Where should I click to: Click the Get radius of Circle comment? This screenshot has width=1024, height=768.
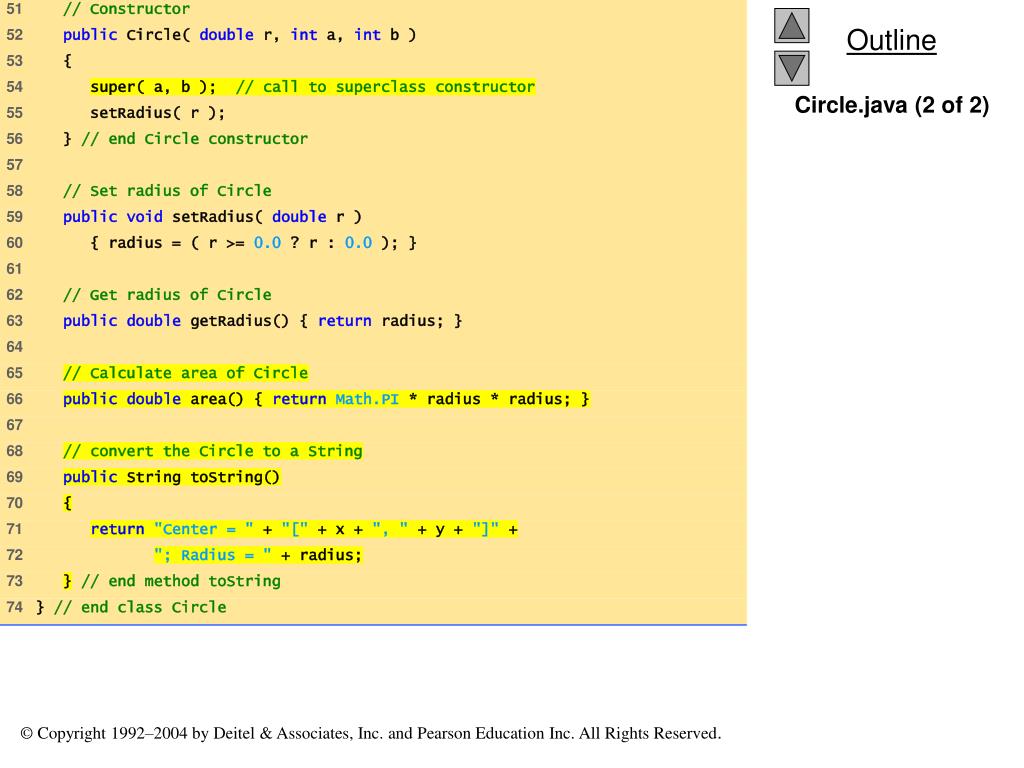(167, 295)
